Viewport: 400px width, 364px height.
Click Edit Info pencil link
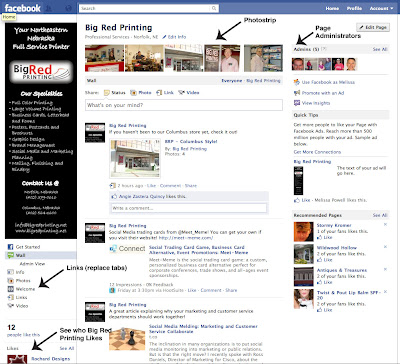point(174,37)
